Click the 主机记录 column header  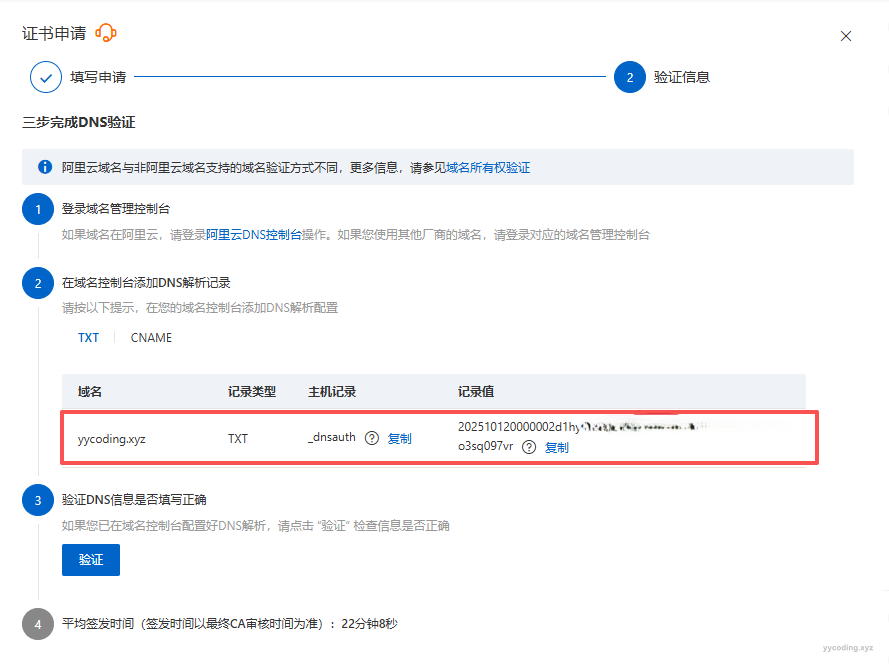point(332,392)
